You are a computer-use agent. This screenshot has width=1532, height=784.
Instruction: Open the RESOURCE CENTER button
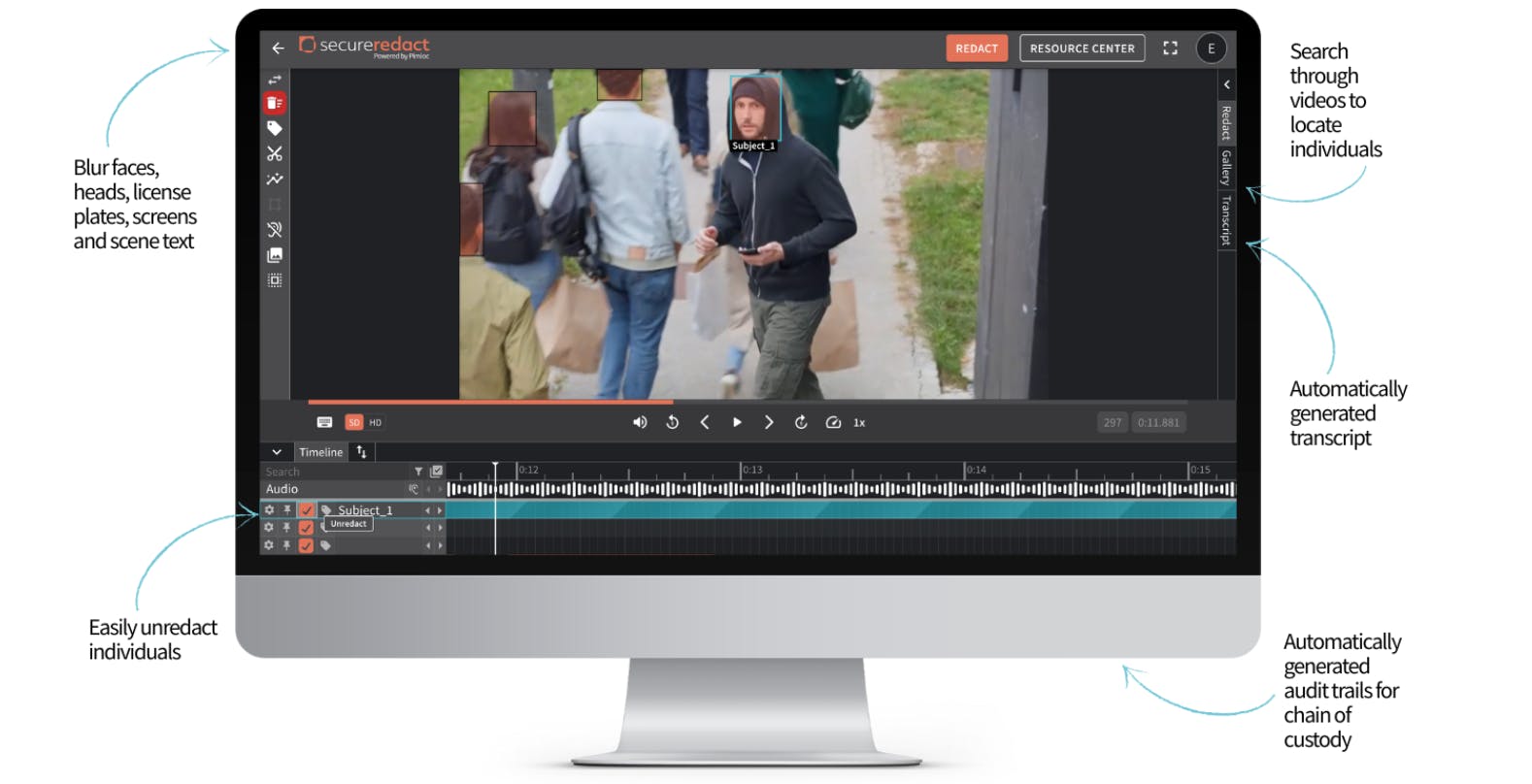pyautogui.click(x=1082, y=49)
